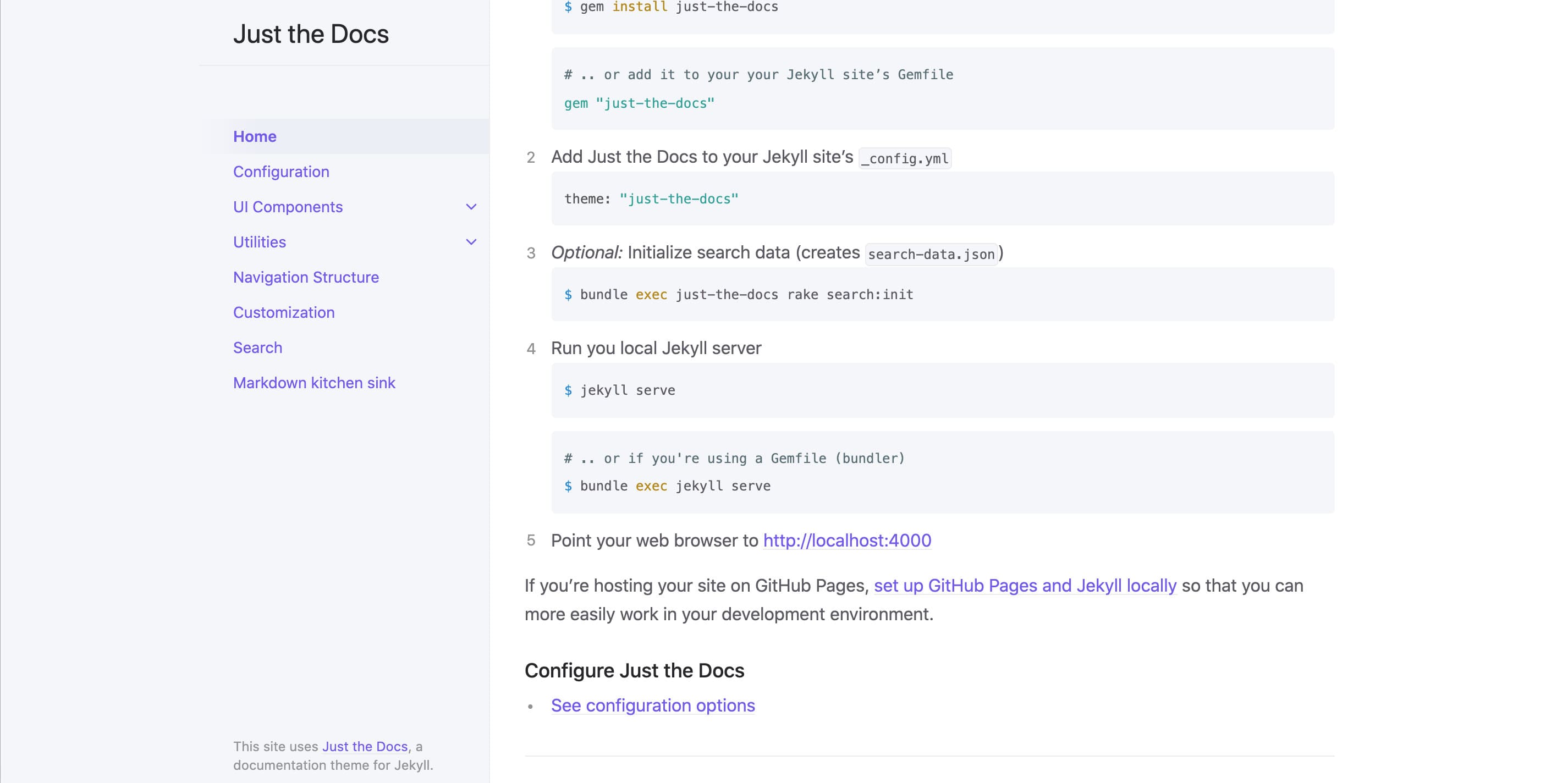Image resolution: width=1568 pixels, height=783 pixels.
Task: Open the Markdown kitchen sink page
Action: pos(314,383)
